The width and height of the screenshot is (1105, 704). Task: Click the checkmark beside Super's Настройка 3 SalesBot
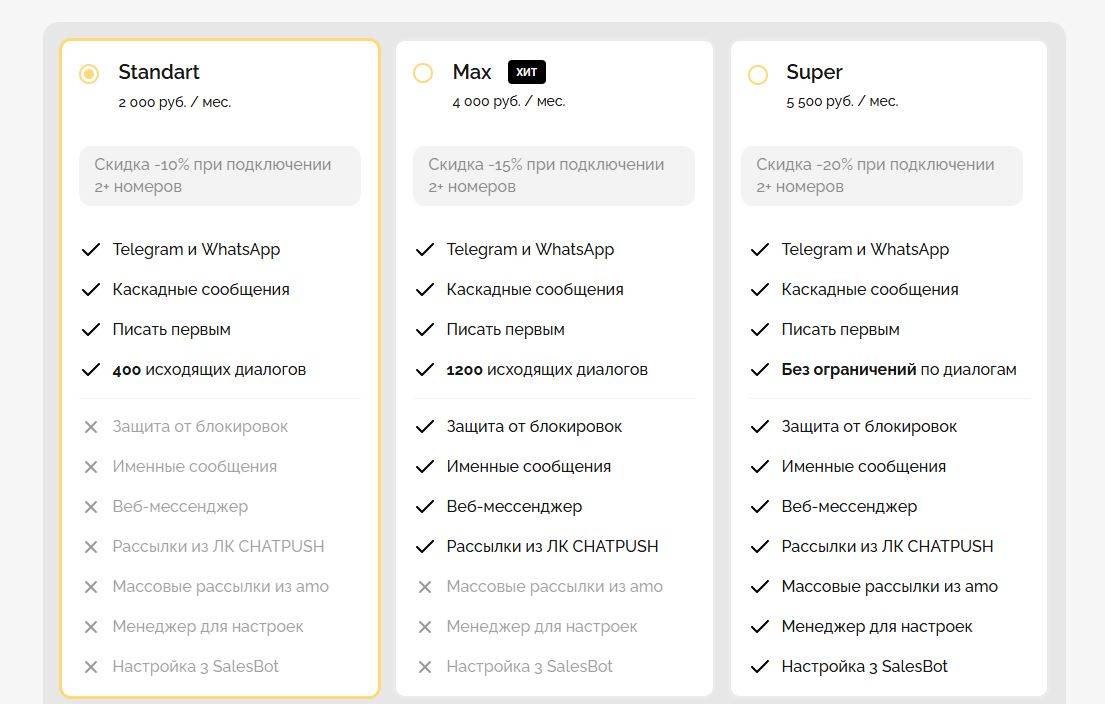(760, 667)
